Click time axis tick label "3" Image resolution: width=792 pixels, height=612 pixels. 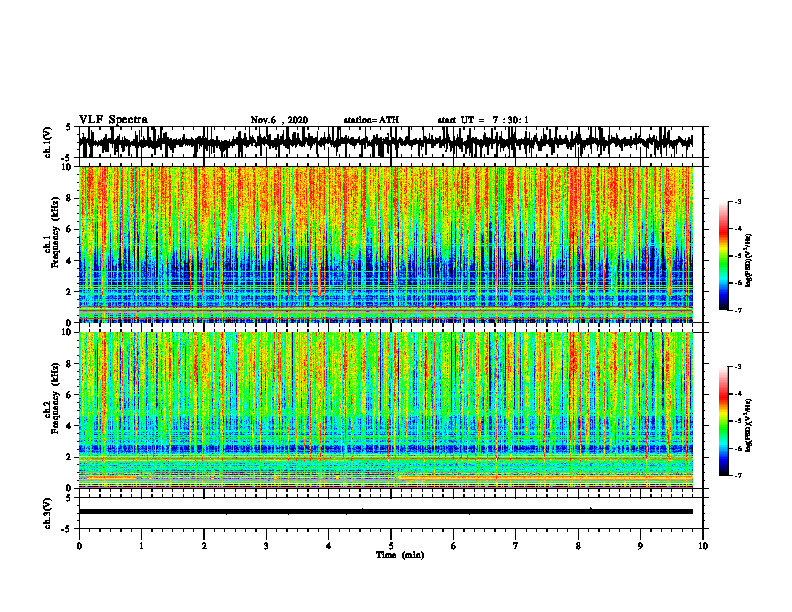click(266, 546)
